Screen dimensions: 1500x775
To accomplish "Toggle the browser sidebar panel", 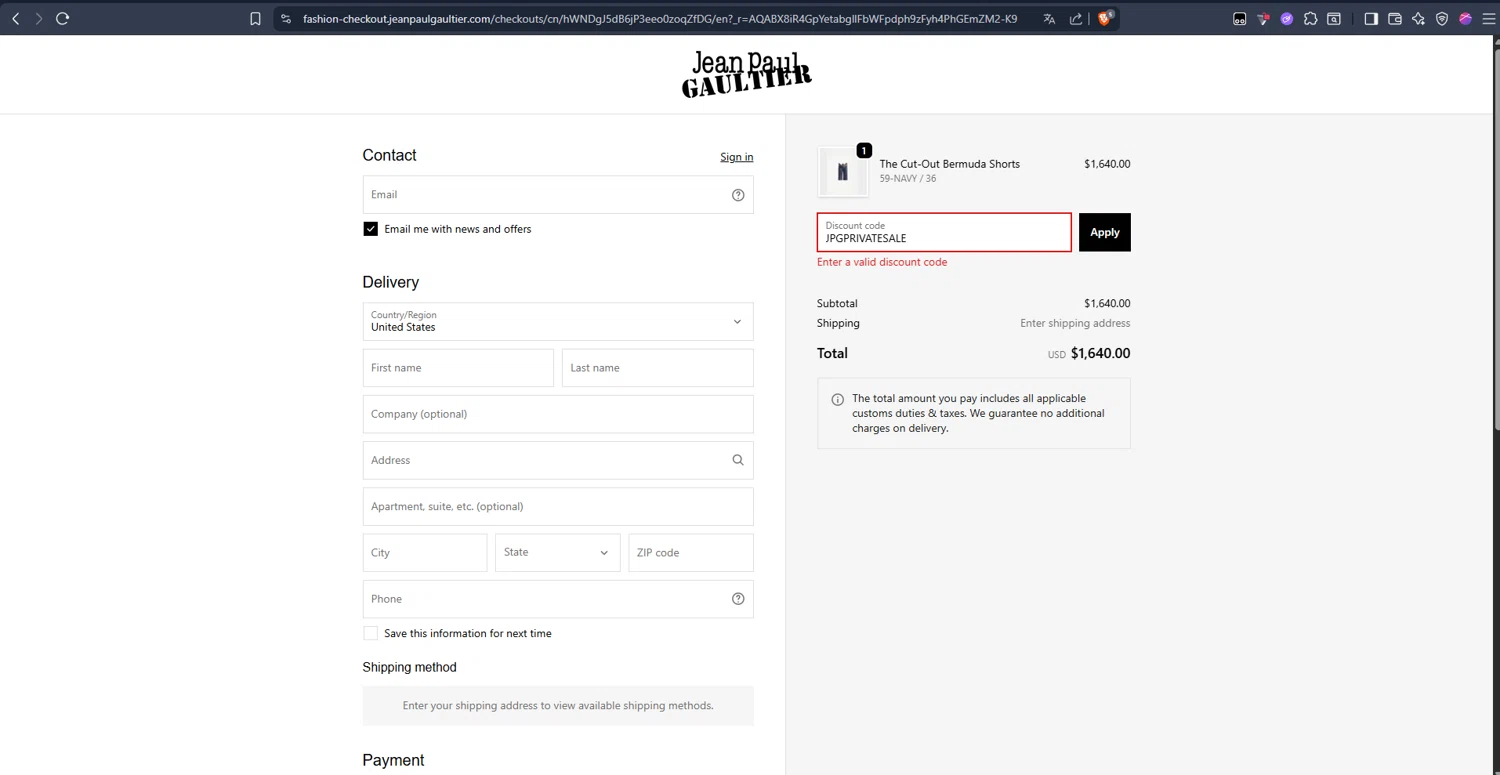I will point(1371,18).
